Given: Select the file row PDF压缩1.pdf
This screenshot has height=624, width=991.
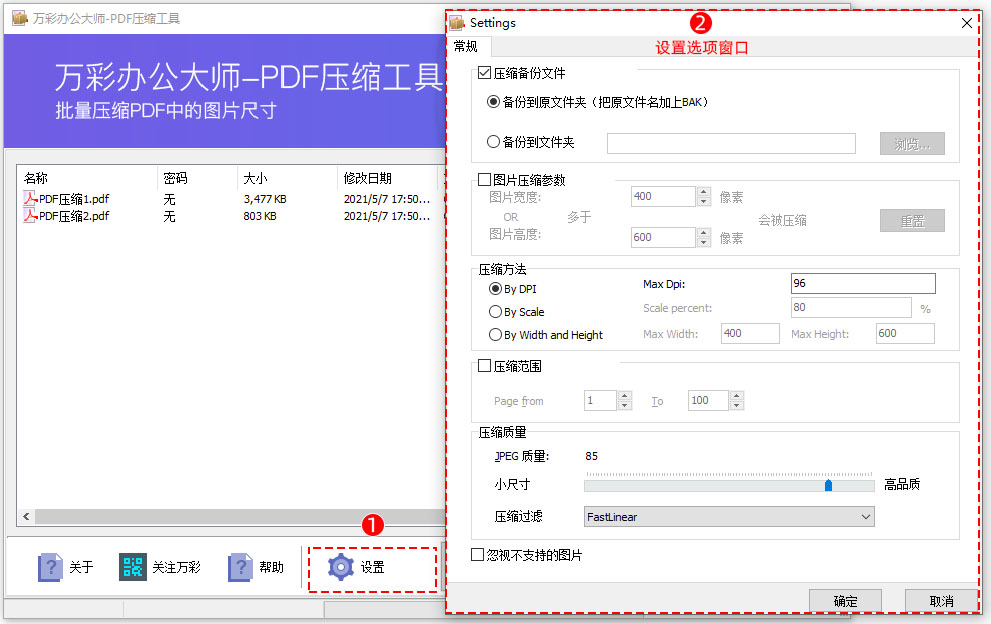Looking at the screenshot, I should pos(231,199).
